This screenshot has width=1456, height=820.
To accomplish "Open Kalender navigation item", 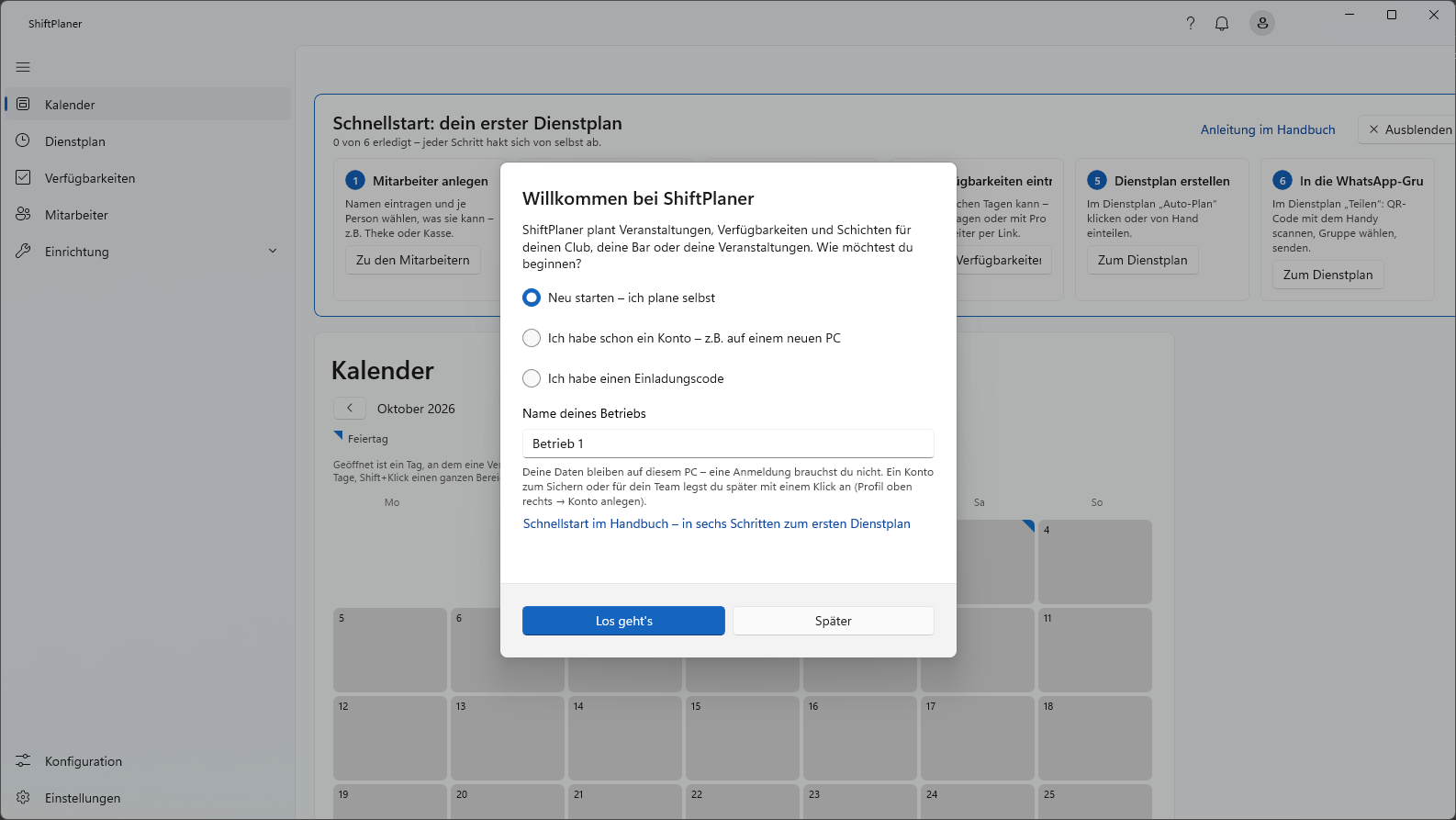I will click(148, 105).
